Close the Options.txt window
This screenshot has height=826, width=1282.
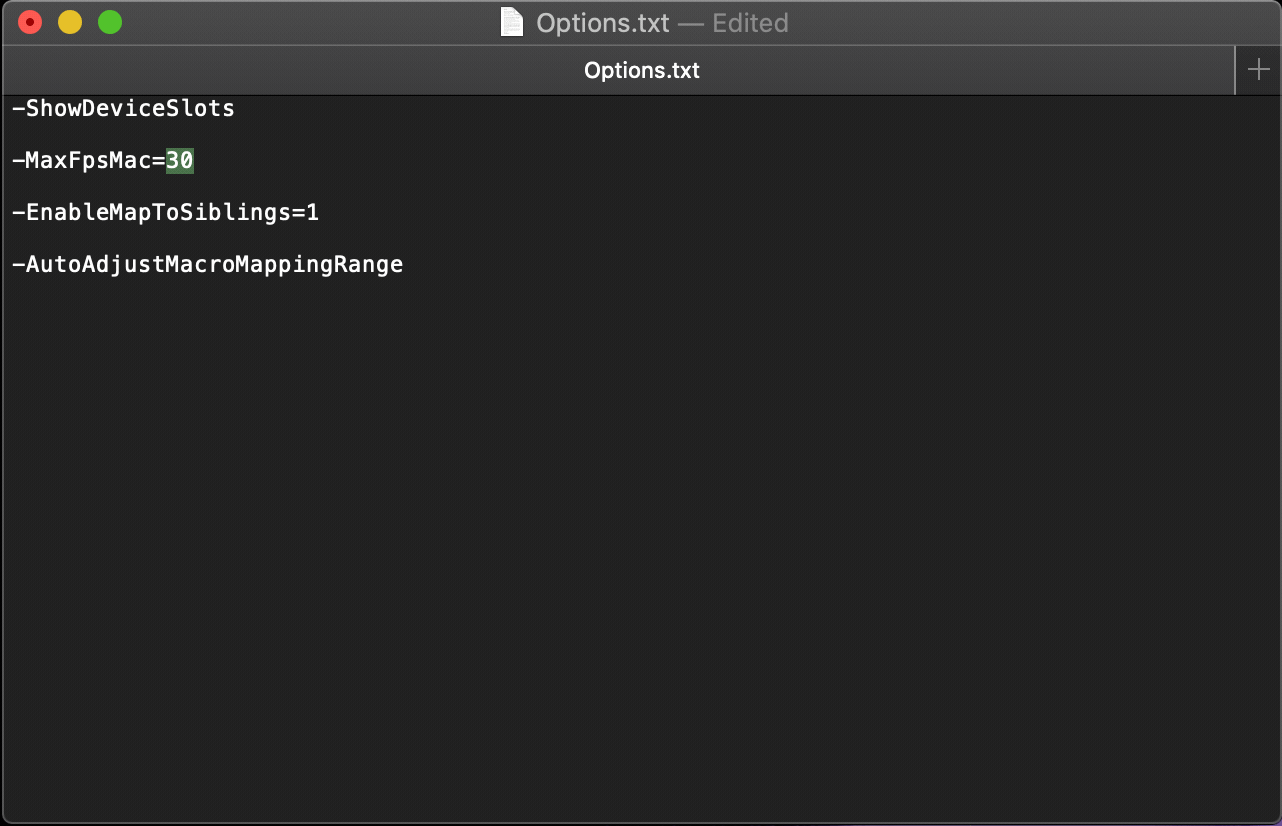point(30,22)
